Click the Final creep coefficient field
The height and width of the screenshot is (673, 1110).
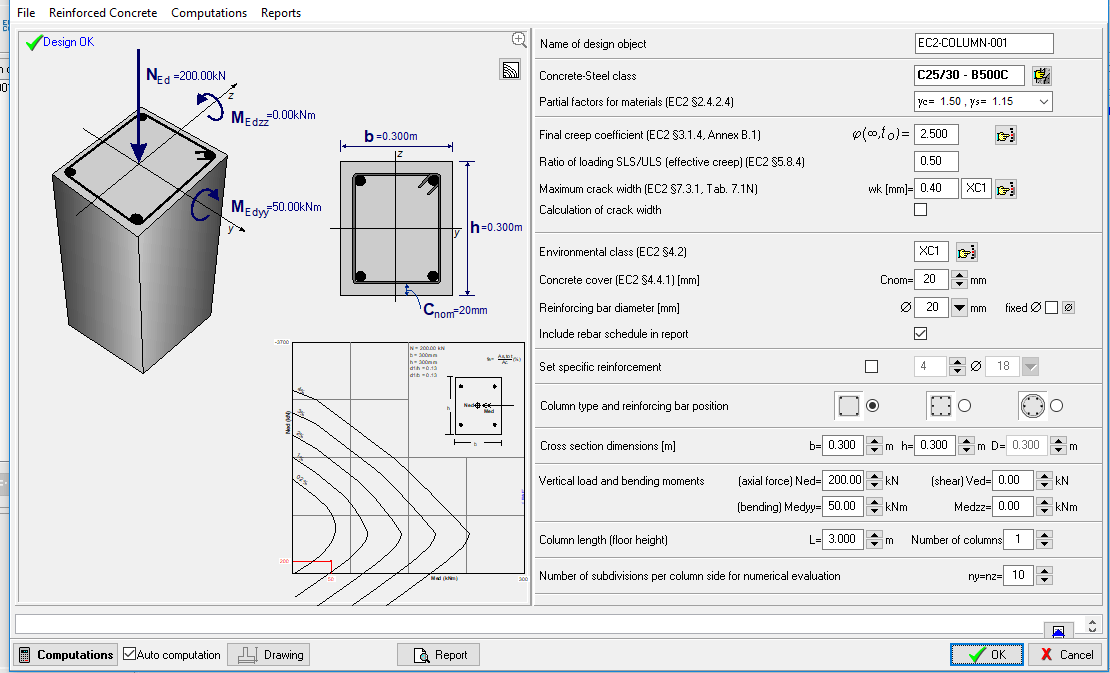tap(937, 134)
